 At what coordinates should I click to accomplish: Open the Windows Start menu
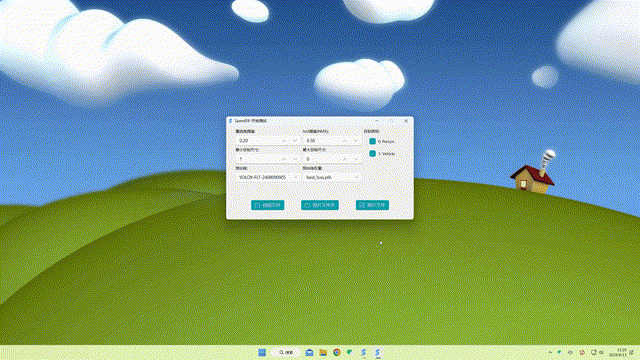262,352
